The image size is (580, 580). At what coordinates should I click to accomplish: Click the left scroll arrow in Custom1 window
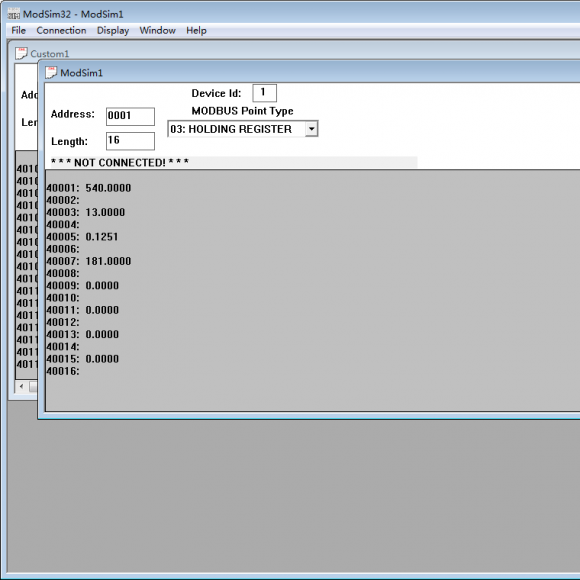click(21, 387)
